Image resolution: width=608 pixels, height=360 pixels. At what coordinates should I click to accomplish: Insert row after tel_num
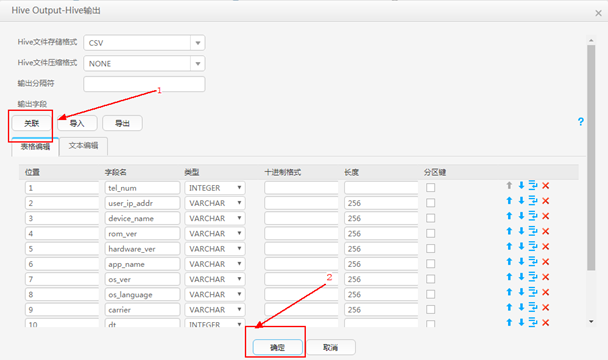[533, 186]
